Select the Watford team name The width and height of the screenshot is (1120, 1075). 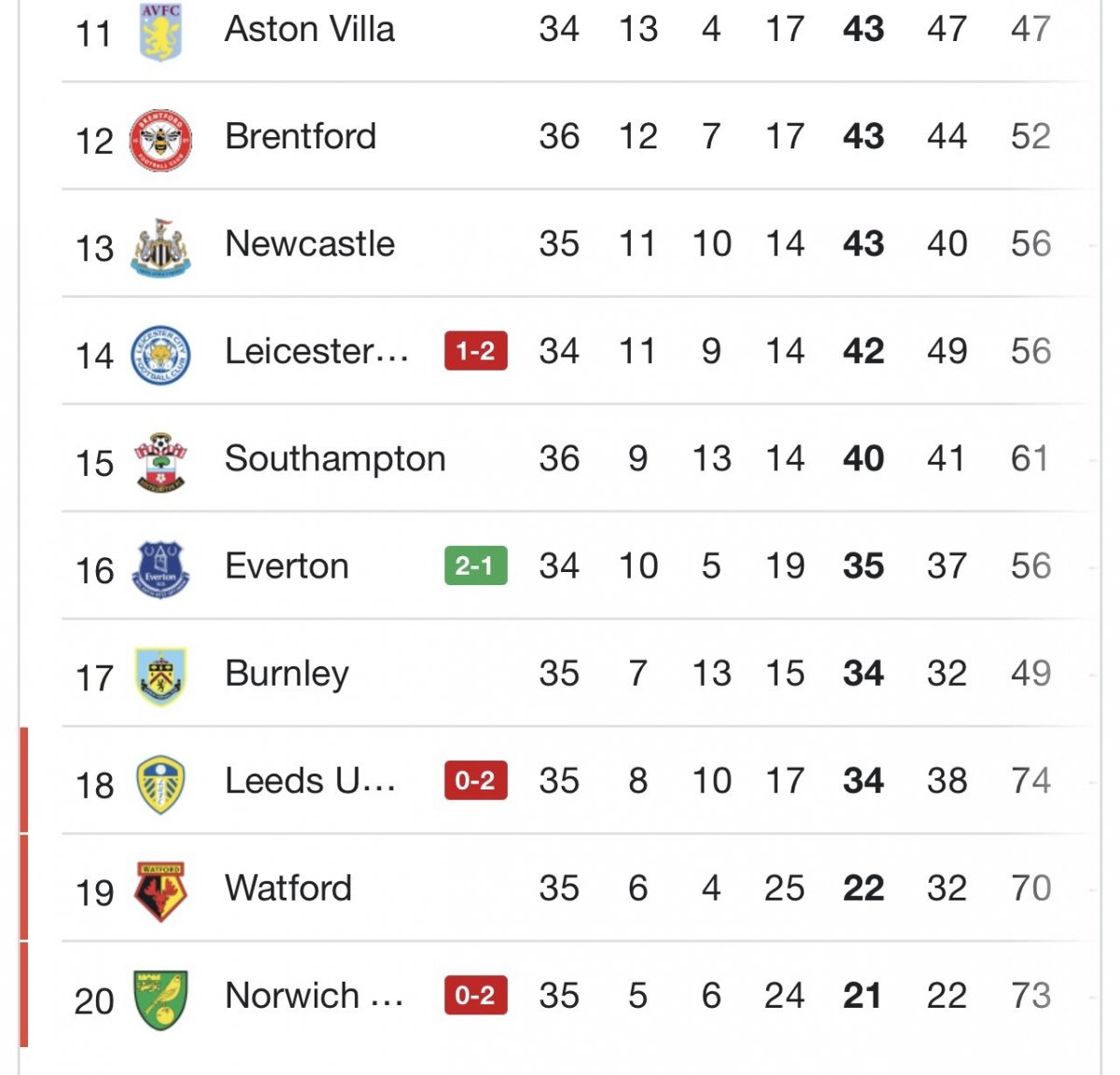coord(288,888)
